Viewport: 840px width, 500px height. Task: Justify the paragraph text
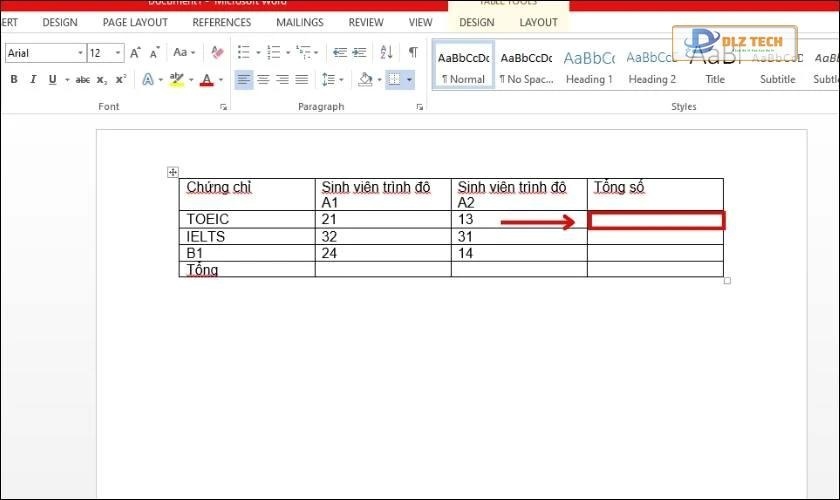pos(301,80)
